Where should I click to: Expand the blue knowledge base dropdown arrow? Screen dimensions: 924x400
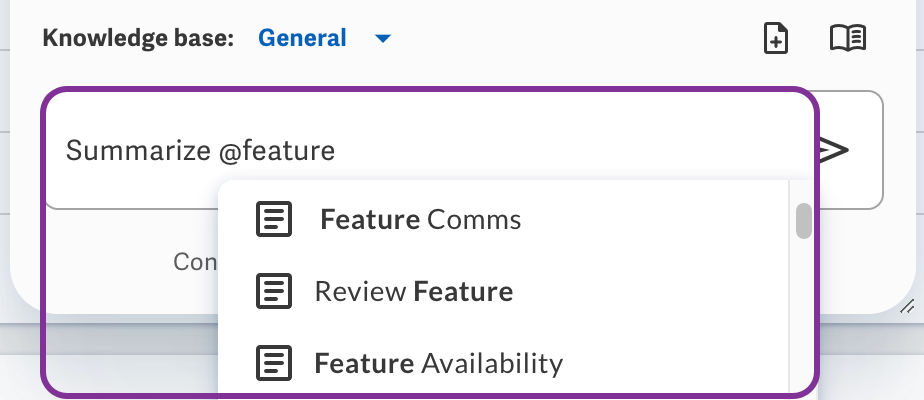tap(383, 39)
